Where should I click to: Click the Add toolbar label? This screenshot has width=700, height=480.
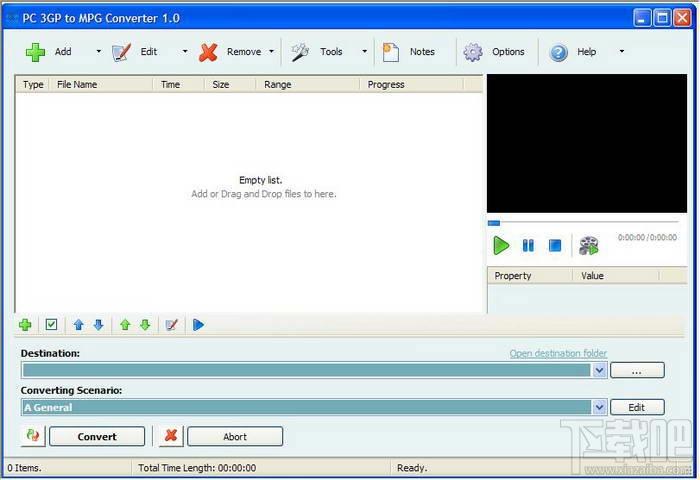[63, 52]
